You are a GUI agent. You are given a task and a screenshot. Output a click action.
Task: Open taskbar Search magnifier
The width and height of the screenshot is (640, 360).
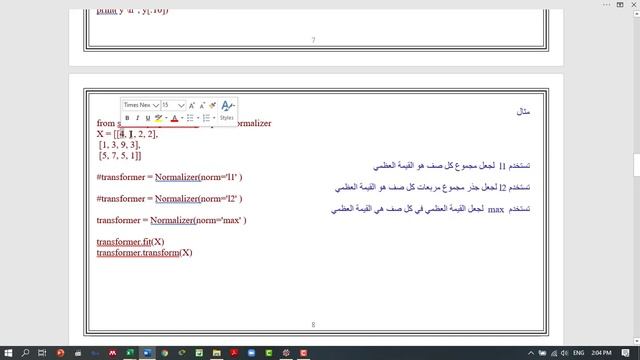25,353
